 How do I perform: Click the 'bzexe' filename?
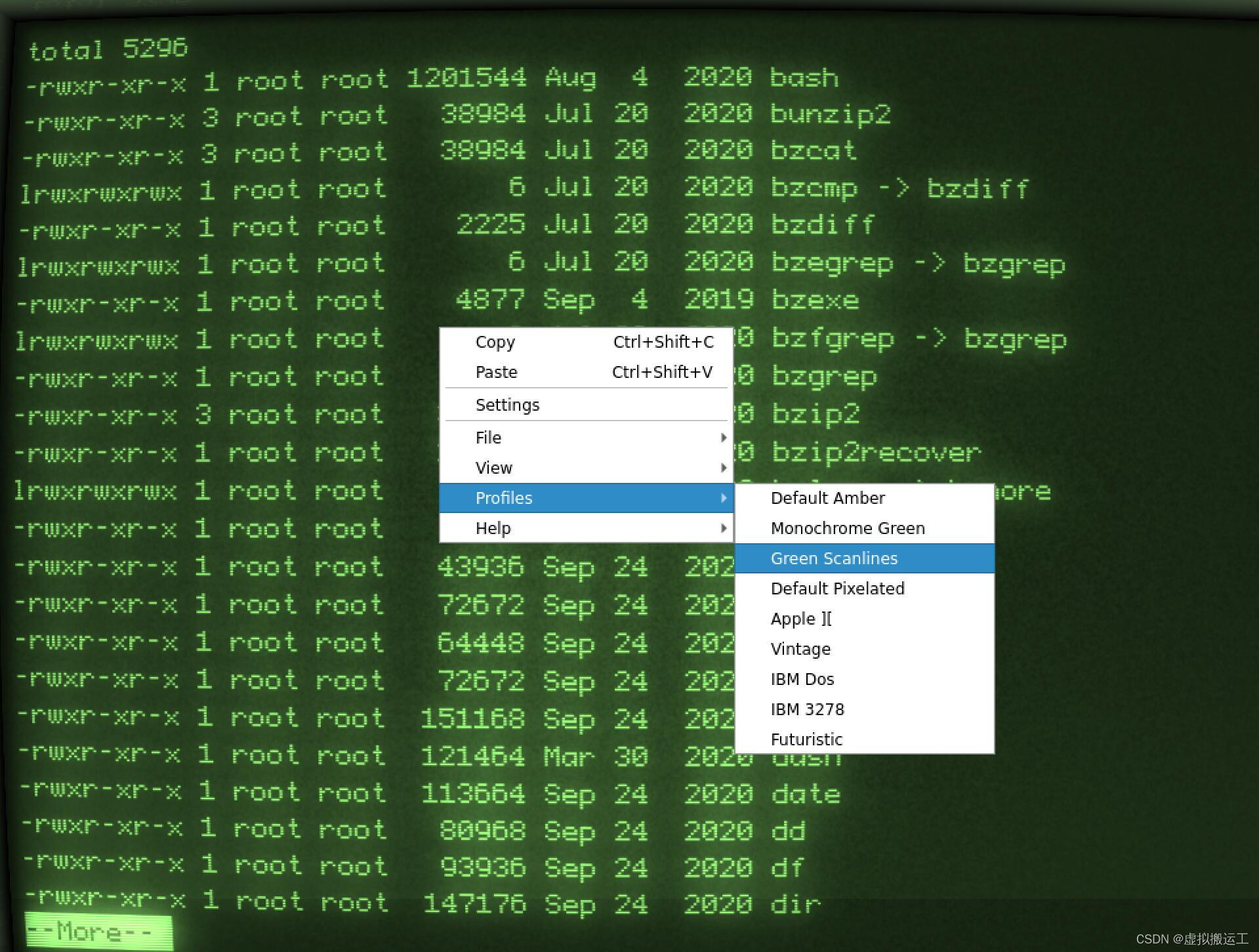click(x=815, y=300)
